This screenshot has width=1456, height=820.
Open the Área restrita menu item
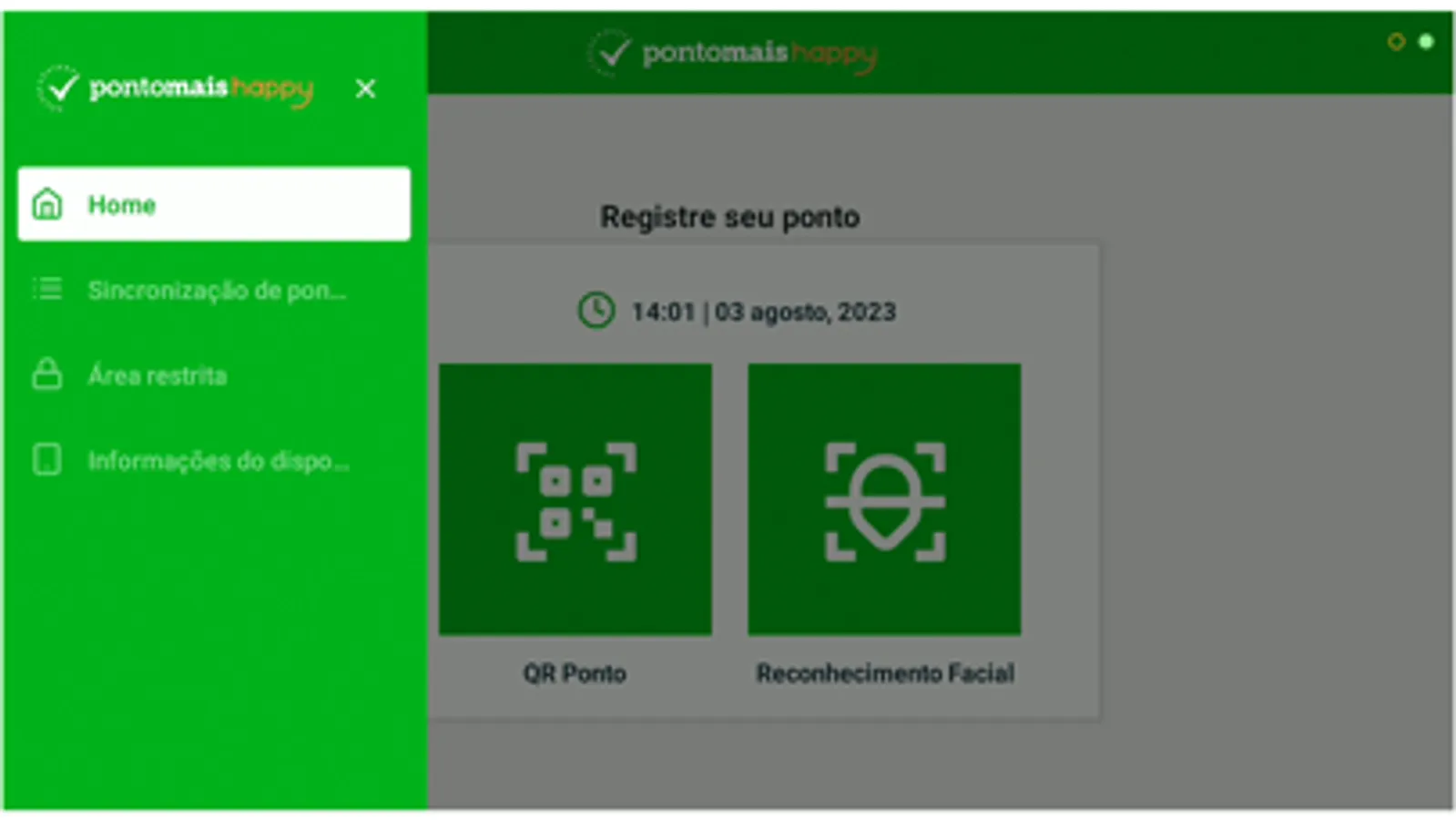[x=214, y=375]
